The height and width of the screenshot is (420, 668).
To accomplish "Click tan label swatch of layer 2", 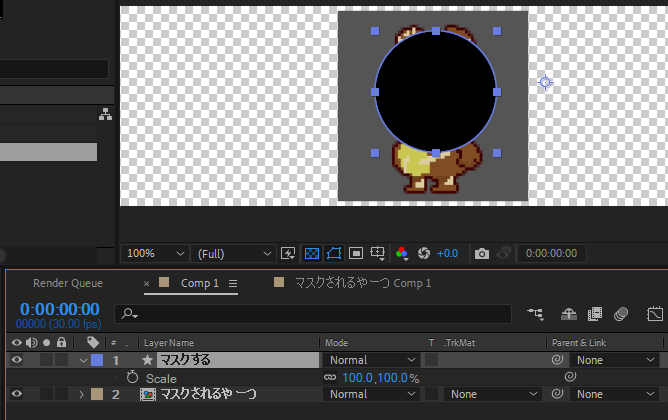I will pos(97,394).
